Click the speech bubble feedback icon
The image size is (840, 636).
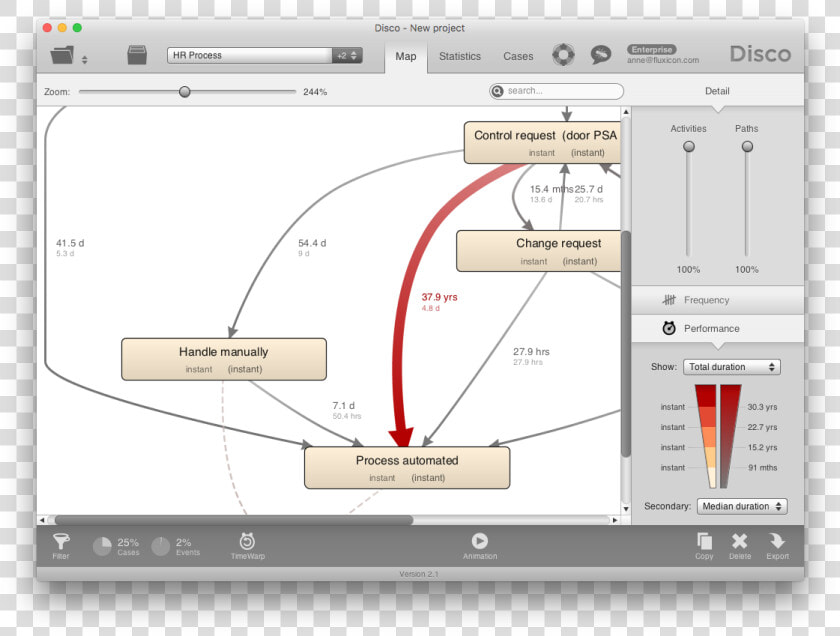[x=601, y=55]
